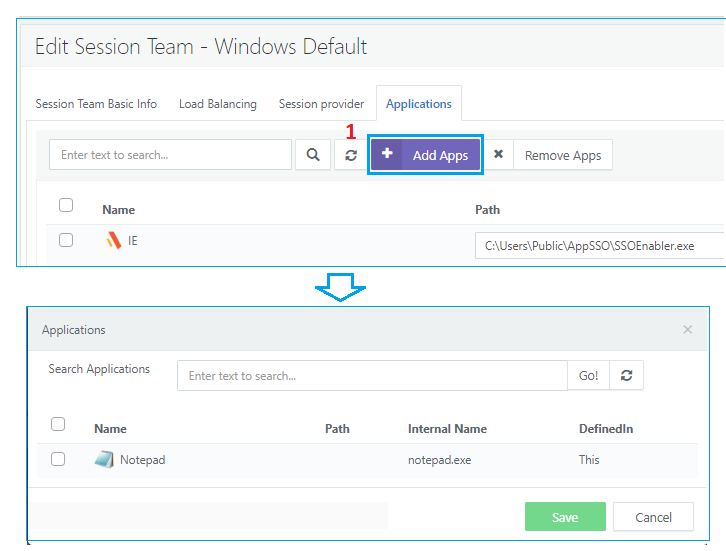726x551 pixels.
Task: Check the IE application row checkbox
Action: click(x=66, y=240)
